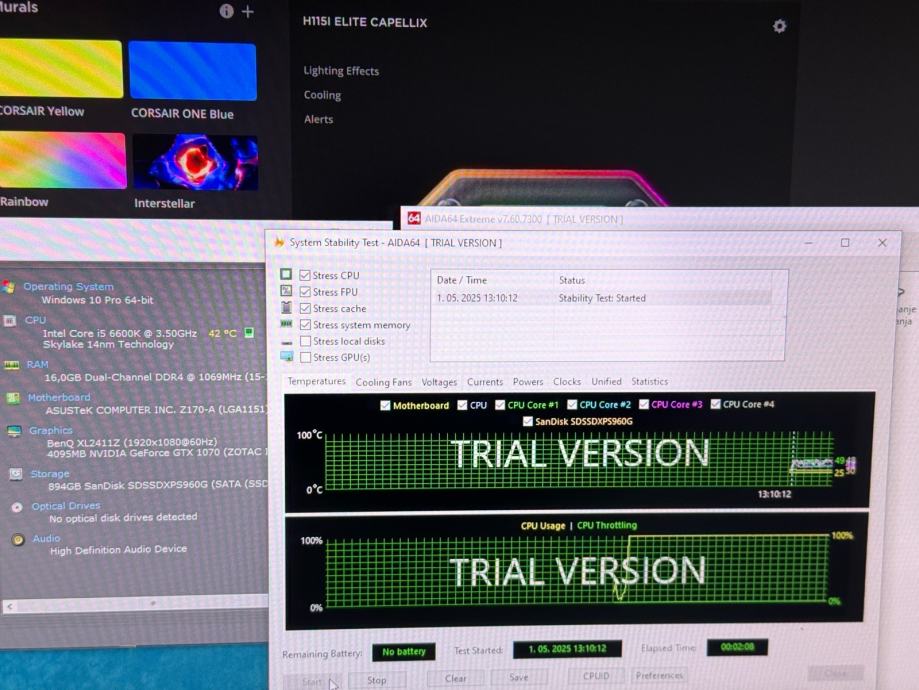Open Lighting Effects in iCUE
The width and height of the screenshot is (919, 690).
[341, 71]
